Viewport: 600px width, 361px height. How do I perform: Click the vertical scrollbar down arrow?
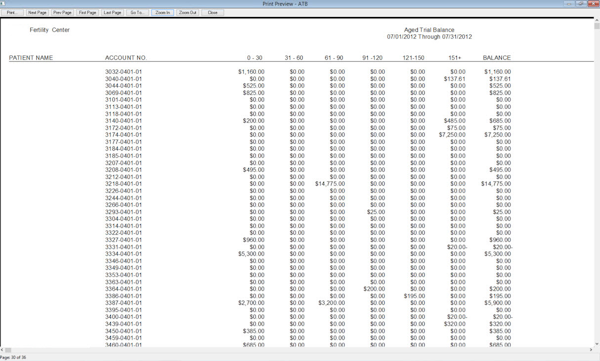pos(597,344)
